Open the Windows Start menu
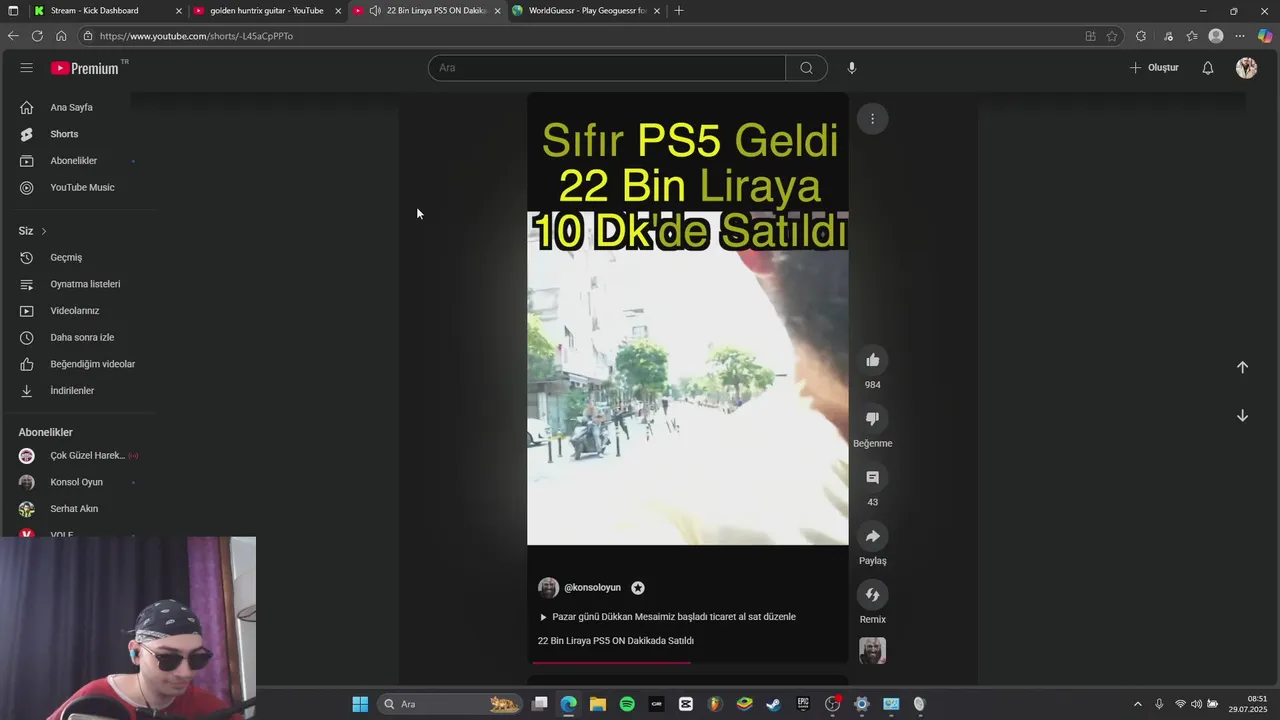Image resolution: width=1280 pixels, height=720 pixels. tap(360, 704)
